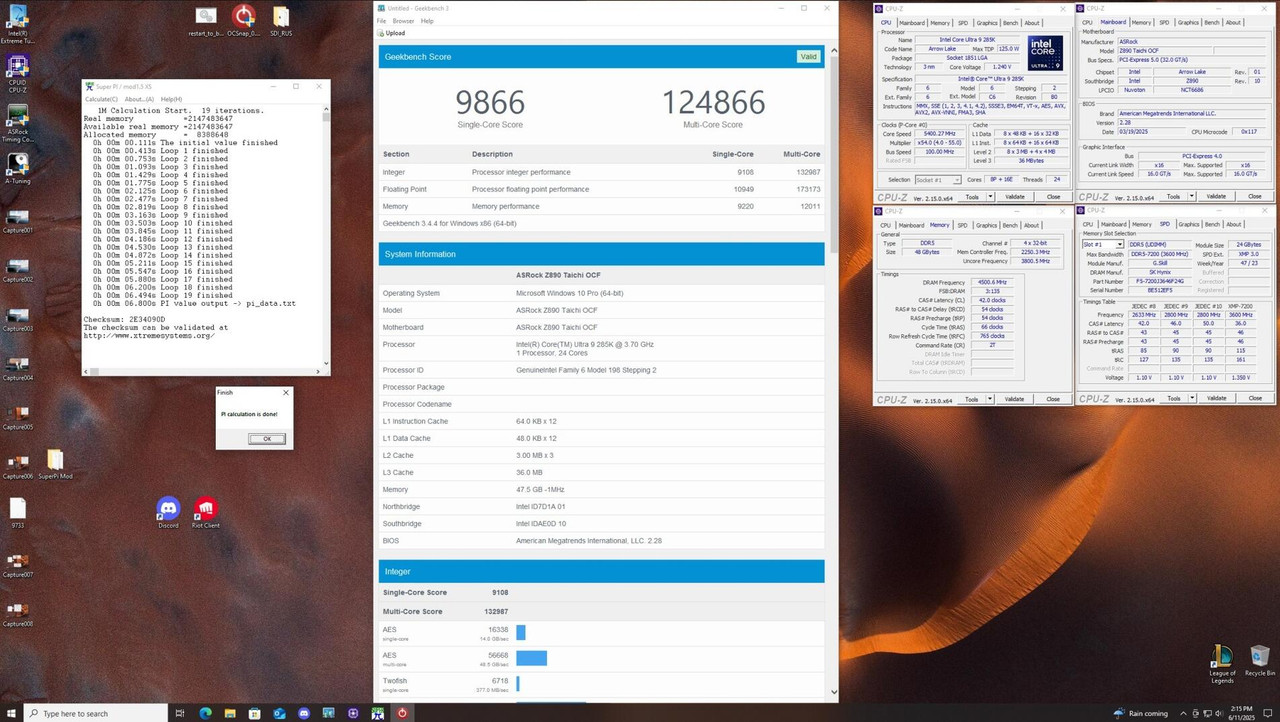Expand Tools arrow in CPU-Z CPU window
The image size is (1280, 722).
pyautogui.click(x=992, y=197)
